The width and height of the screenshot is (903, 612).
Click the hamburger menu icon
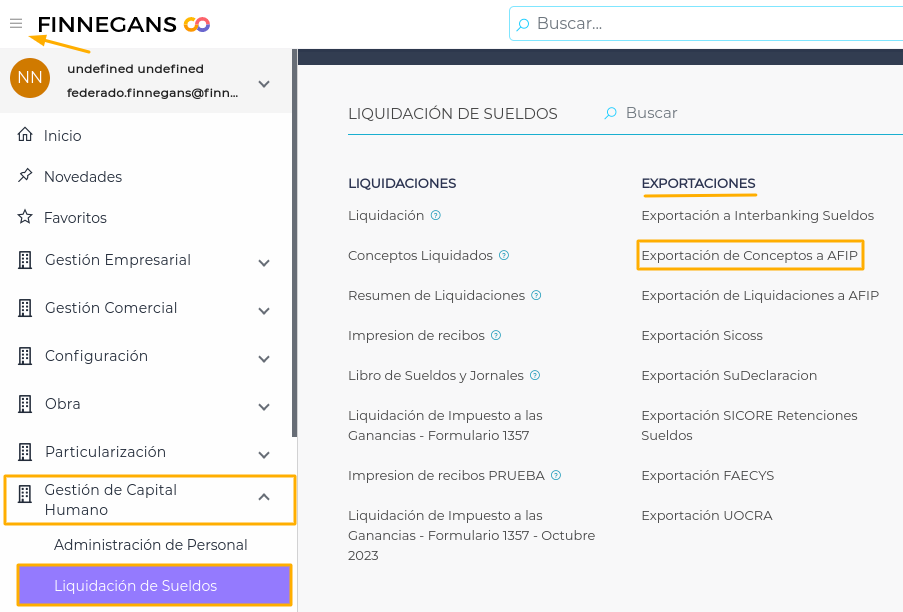click(16, 23)
